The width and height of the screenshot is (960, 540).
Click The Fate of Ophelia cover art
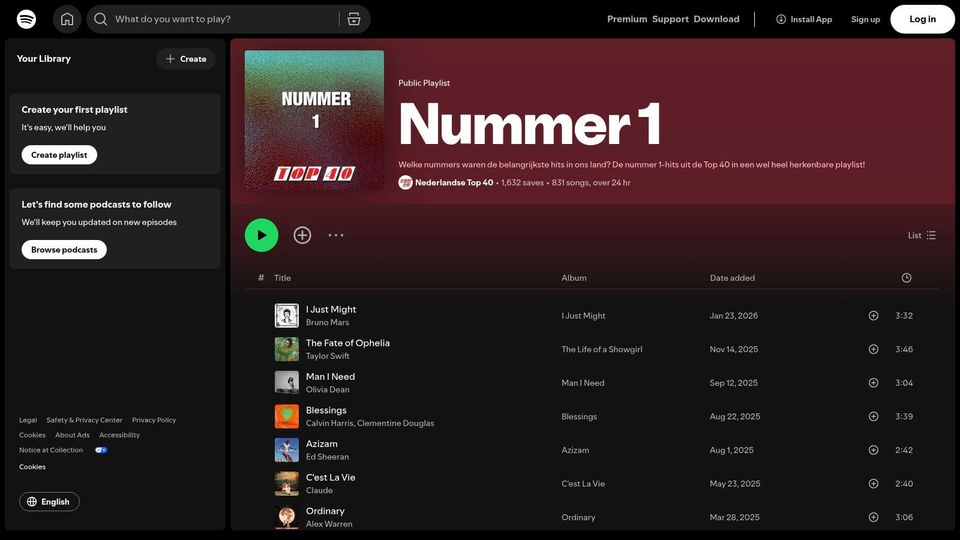(x=287, y=350)
